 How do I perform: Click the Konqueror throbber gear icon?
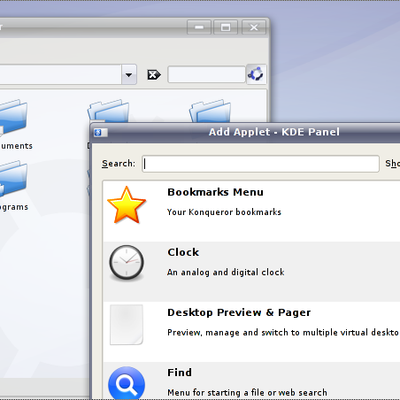click(x=256, y=74)
